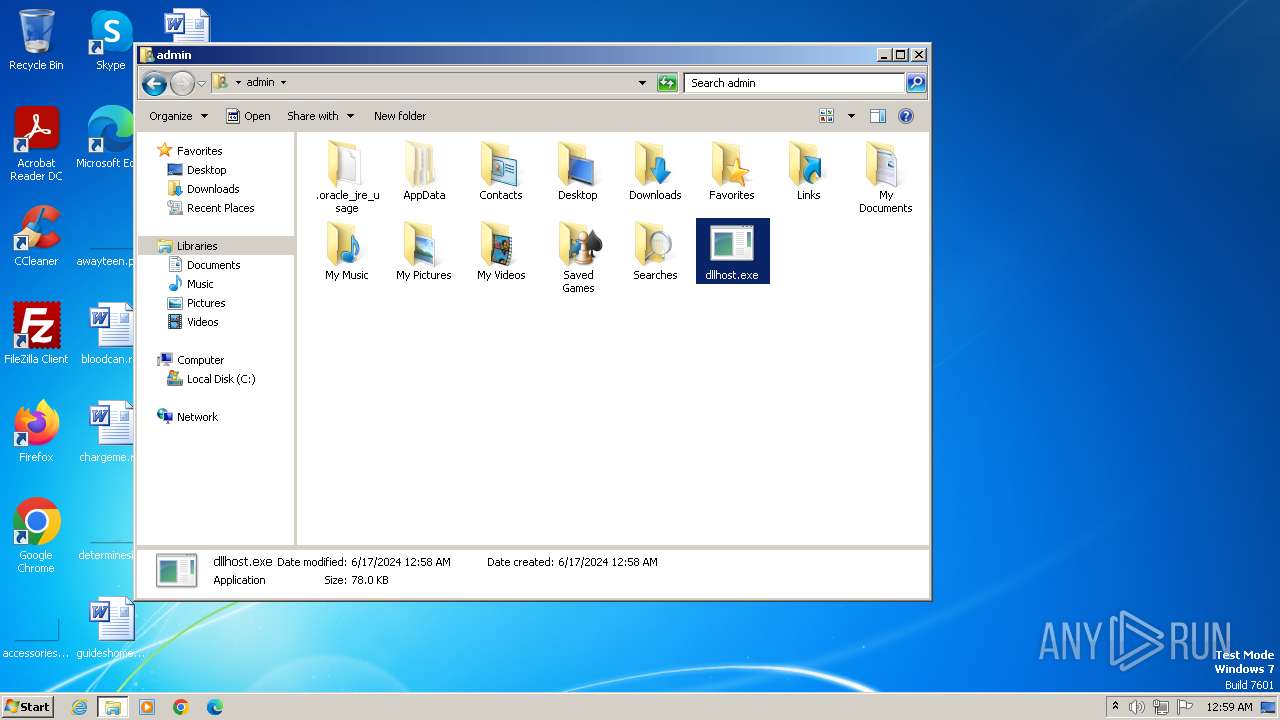Open the view options dropdown arrow
Image resolution: width=1280 pixels, height=720 pixels.
pyautogui.click(x=851, y=116)
